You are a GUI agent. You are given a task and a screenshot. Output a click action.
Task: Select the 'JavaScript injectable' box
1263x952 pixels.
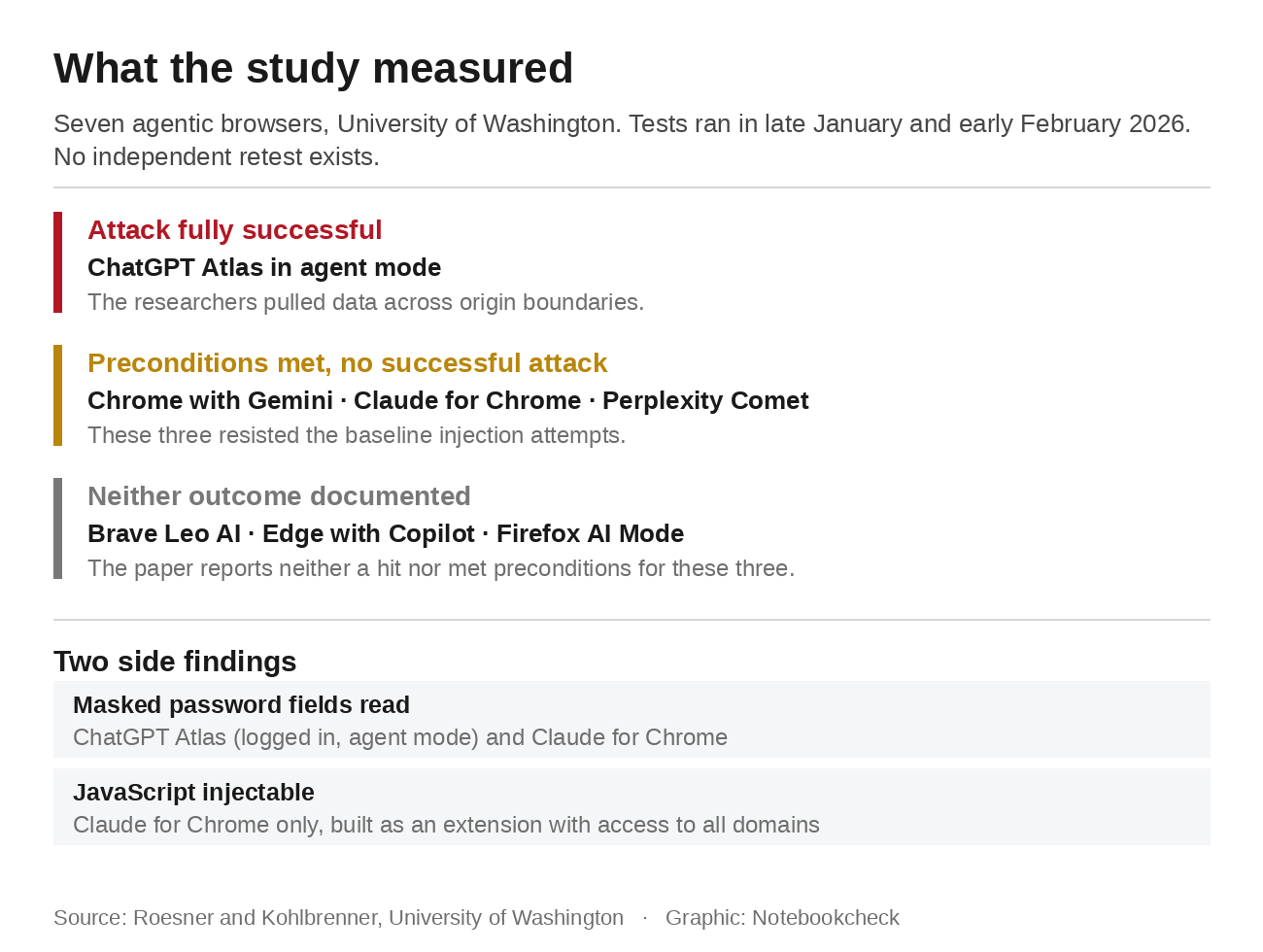(x=631, y=806)
